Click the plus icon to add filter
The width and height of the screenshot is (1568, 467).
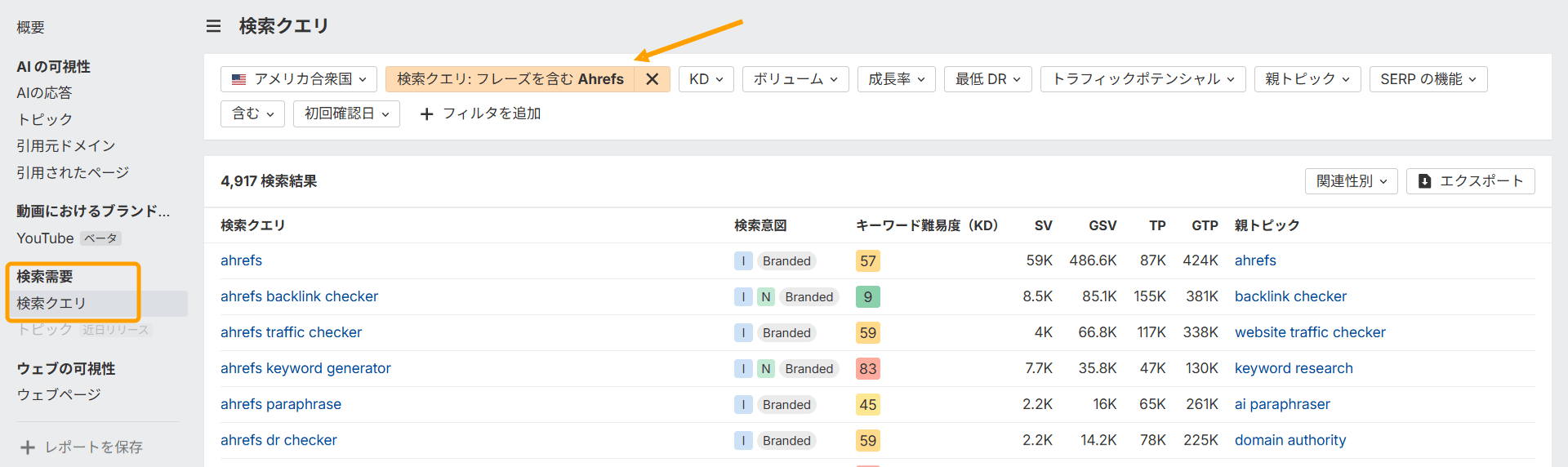point(426,113)
